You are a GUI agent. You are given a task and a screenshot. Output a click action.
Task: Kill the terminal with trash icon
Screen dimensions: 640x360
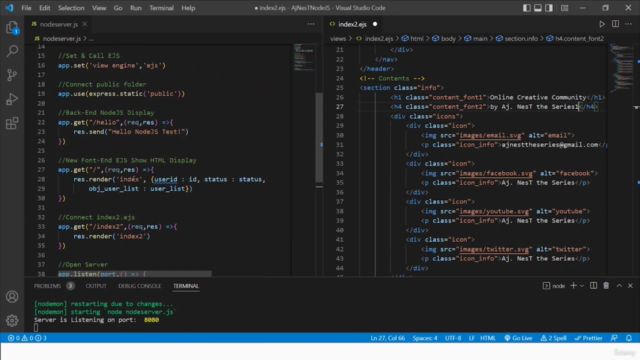coord(606,286)
